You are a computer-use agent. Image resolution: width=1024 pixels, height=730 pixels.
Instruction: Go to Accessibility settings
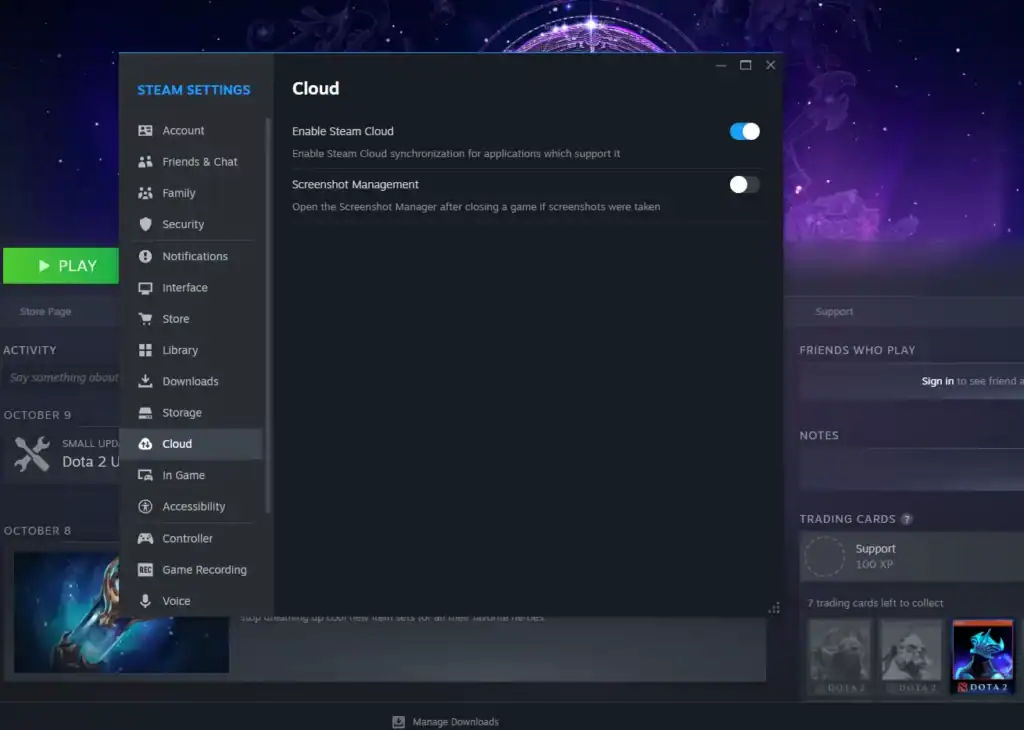[x=193, y=507]
